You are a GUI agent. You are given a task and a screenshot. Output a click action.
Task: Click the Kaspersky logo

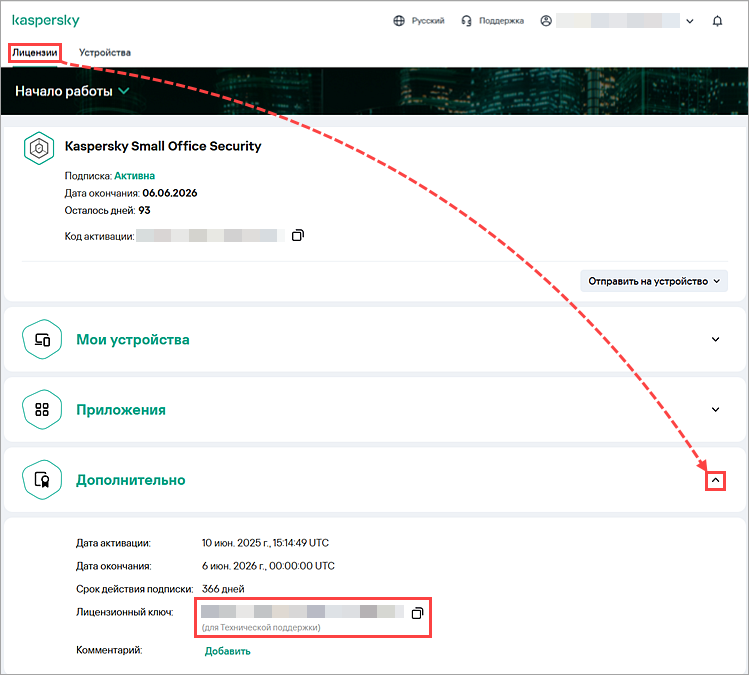[x=46, y=21]
